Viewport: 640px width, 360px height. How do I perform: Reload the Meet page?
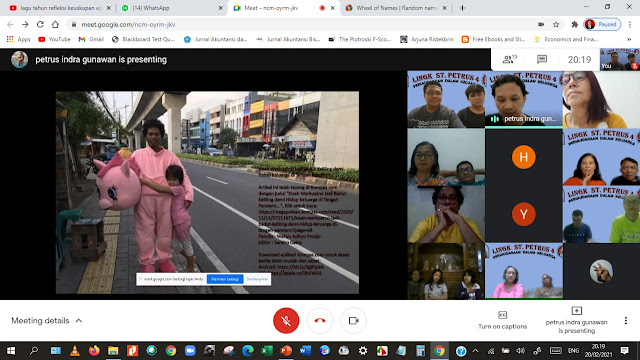pos(40,24)
